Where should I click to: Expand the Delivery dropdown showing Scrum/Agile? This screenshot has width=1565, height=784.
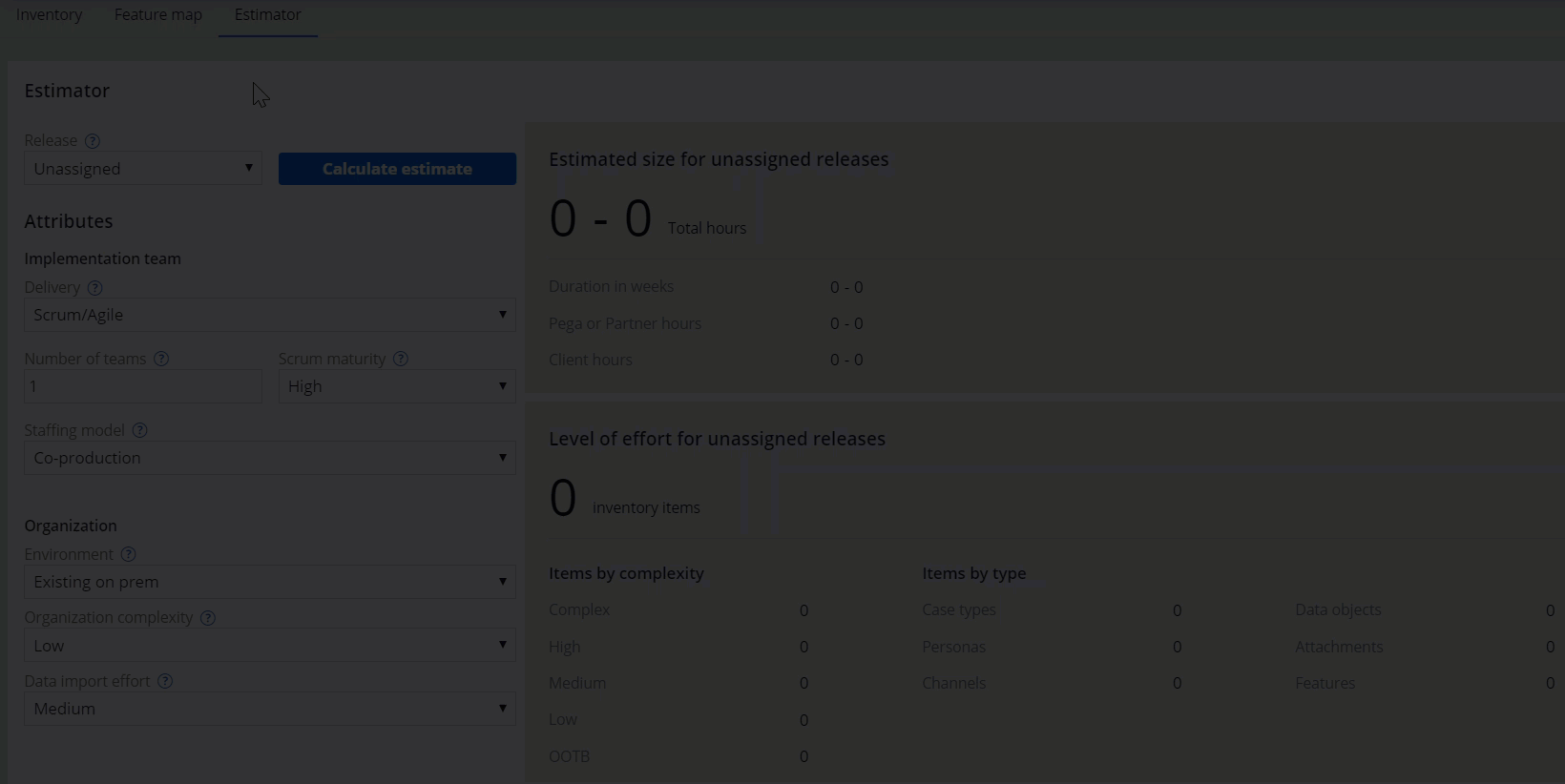coord(269,315)
